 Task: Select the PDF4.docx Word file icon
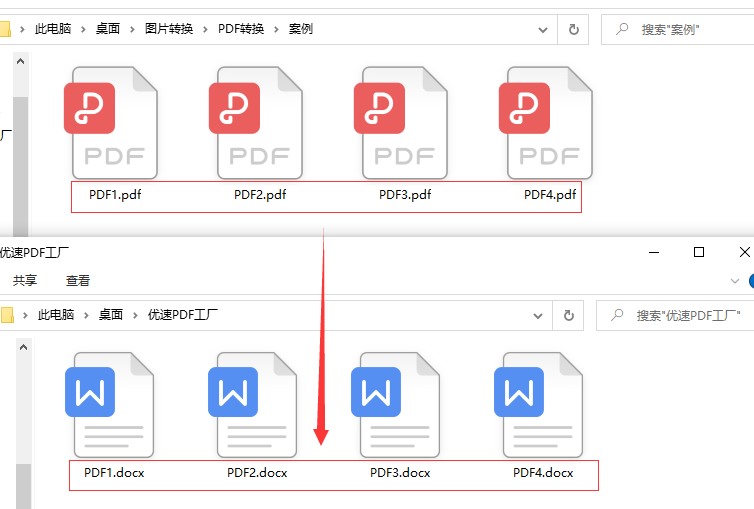pyautogui.click(x=539, y=405)
